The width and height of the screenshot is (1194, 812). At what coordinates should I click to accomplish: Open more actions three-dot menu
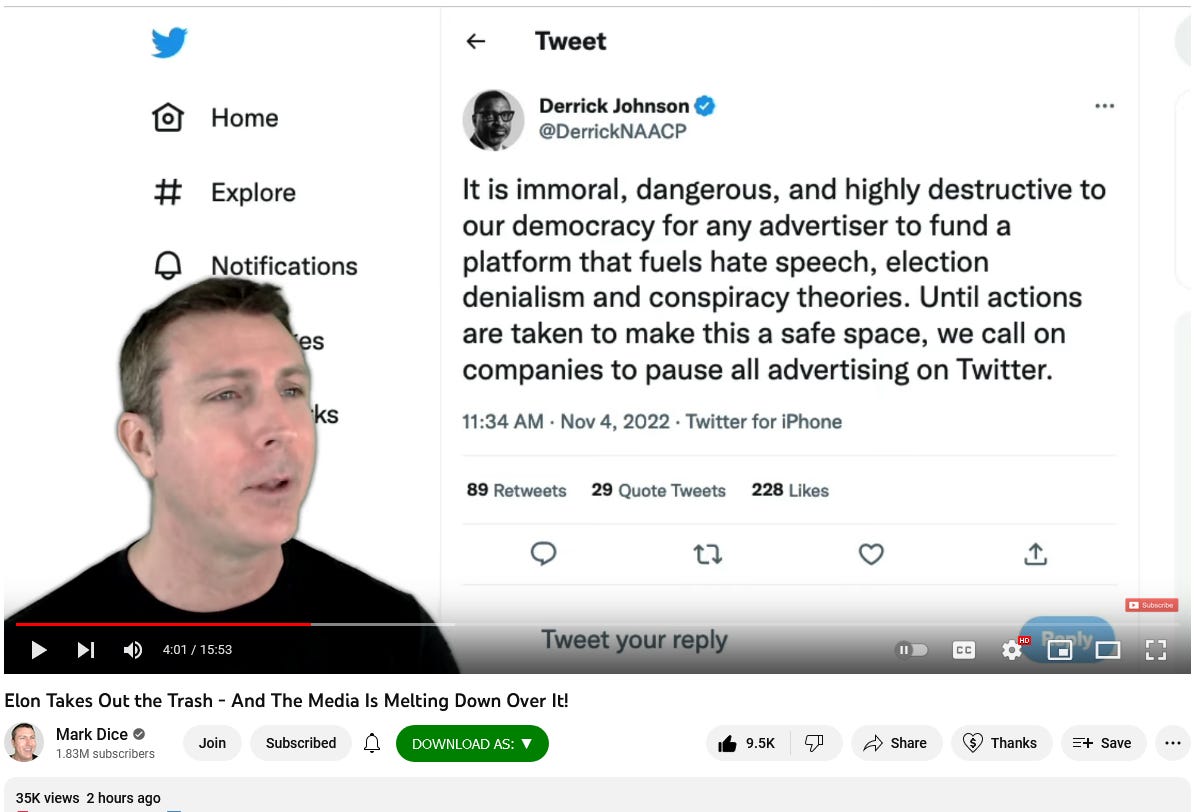(x=1173, y=743)
